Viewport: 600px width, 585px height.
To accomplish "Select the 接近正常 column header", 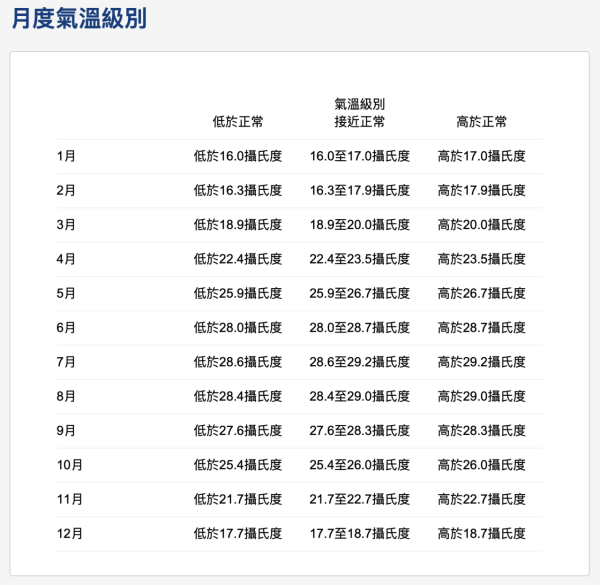I will pos(360,122).
